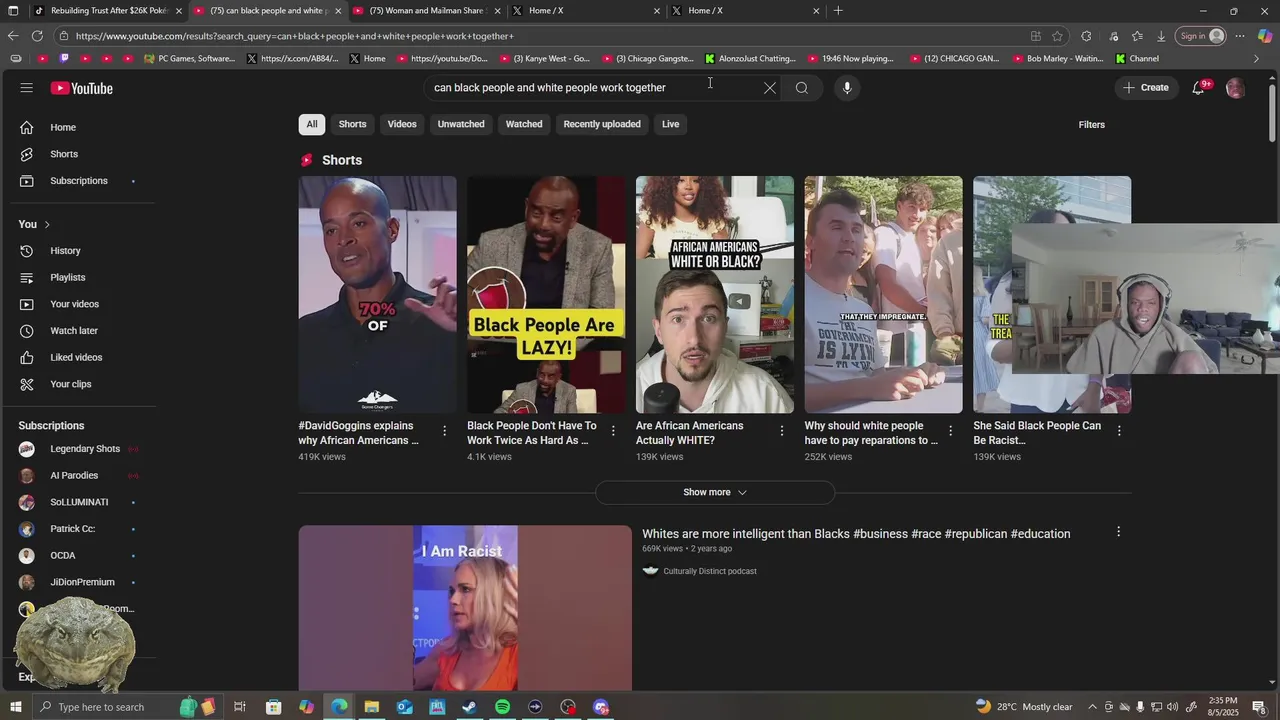Select the 'Recently uploaded' filter chip
1280x720 pixels.
click(602, 124)
